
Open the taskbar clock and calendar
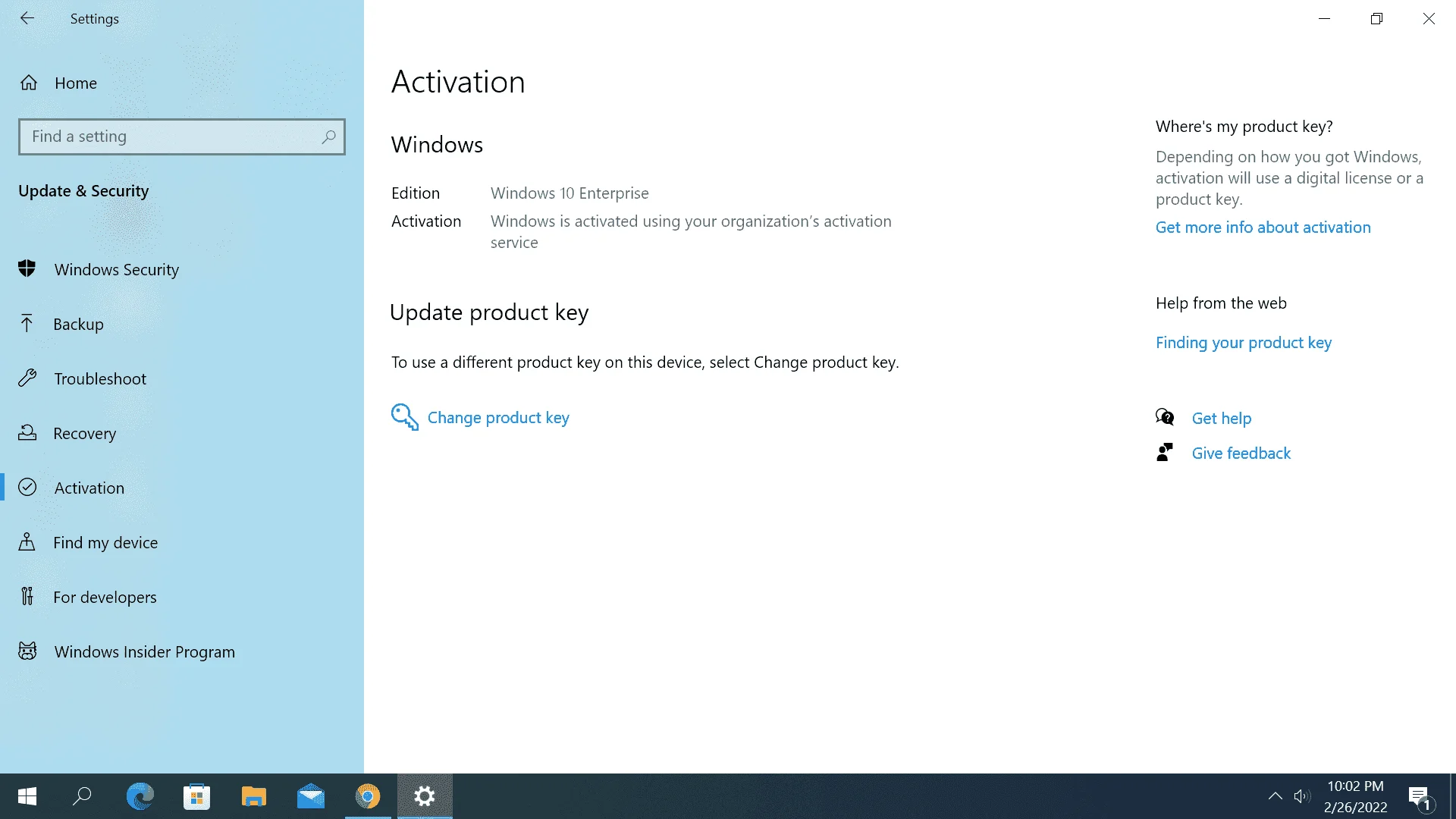(1355, 796)
